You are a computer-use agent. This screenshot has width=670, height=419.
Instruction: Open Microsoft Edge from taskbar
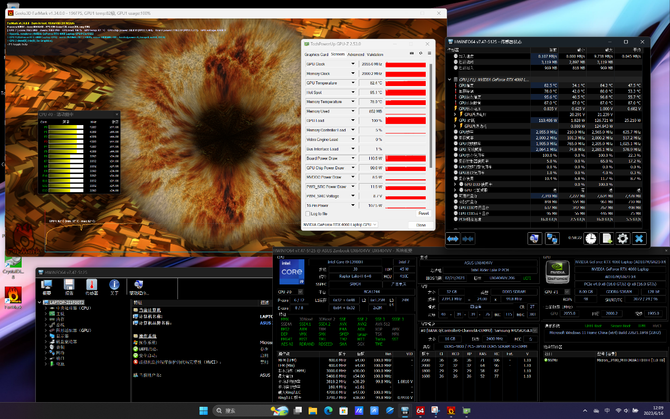[x=328, y=410]
